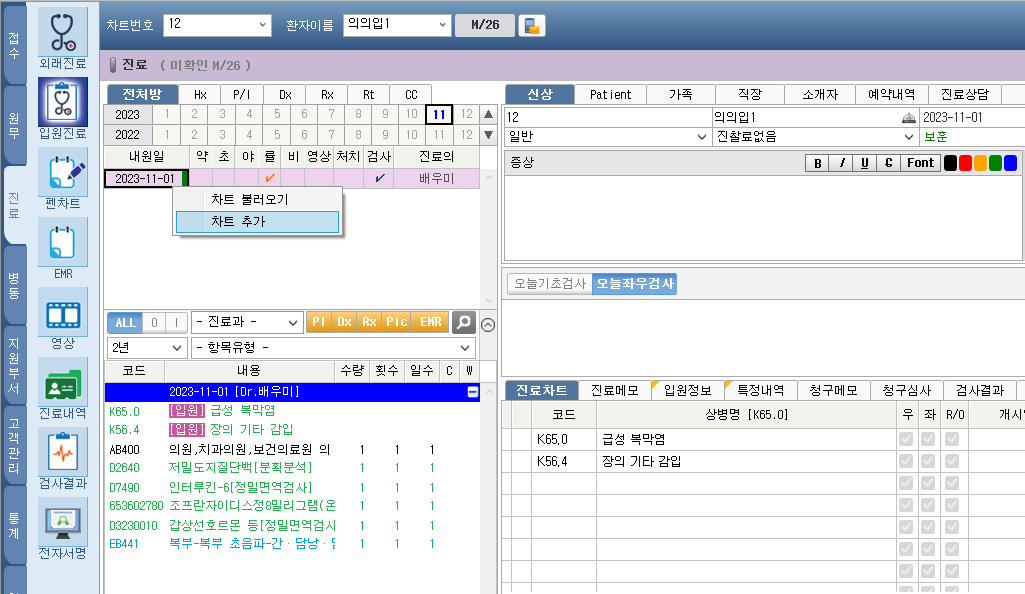Pick the red color swatch
This screenshot has height=594, width=1025.
tap(965, 163)
